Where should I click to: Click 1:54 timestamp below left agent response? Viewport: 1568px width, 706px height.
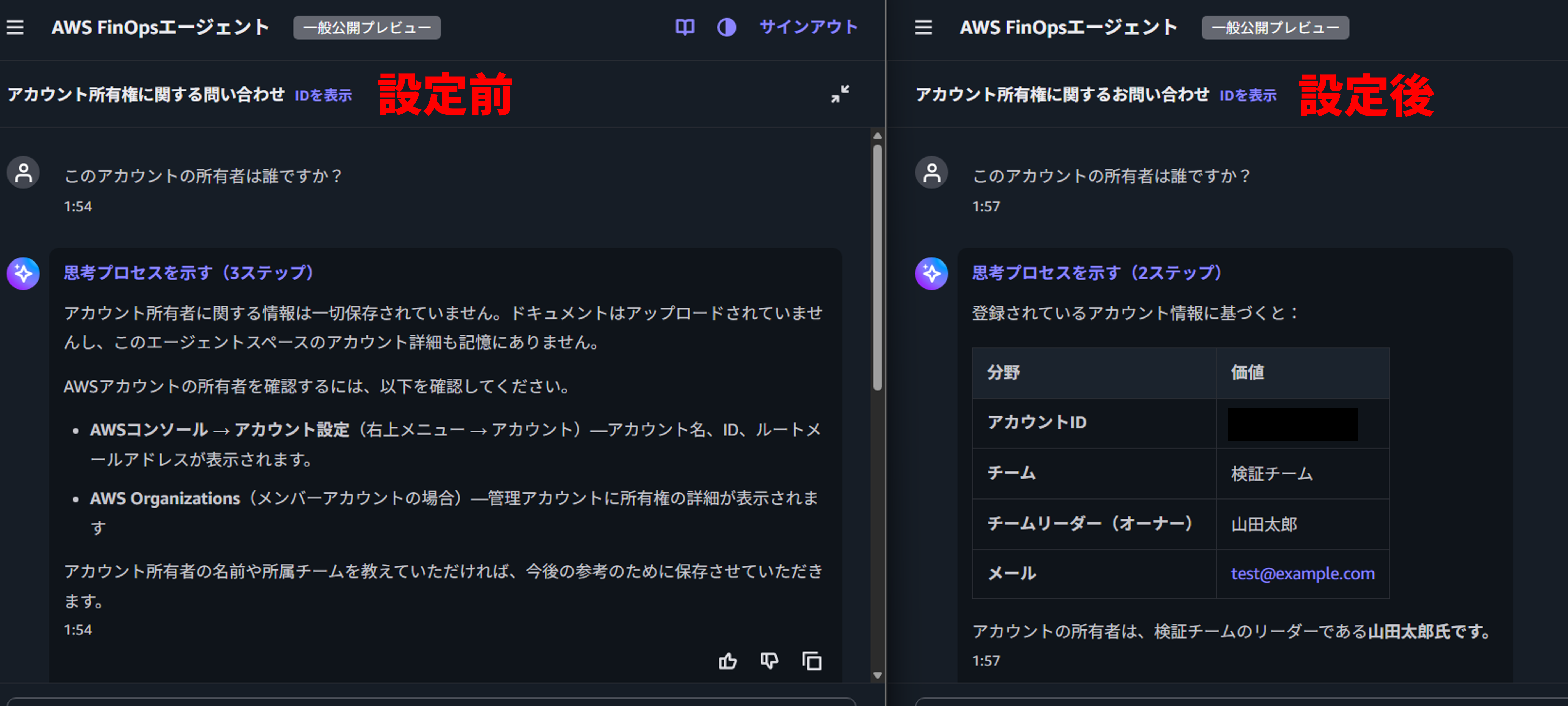pos(78,630)
